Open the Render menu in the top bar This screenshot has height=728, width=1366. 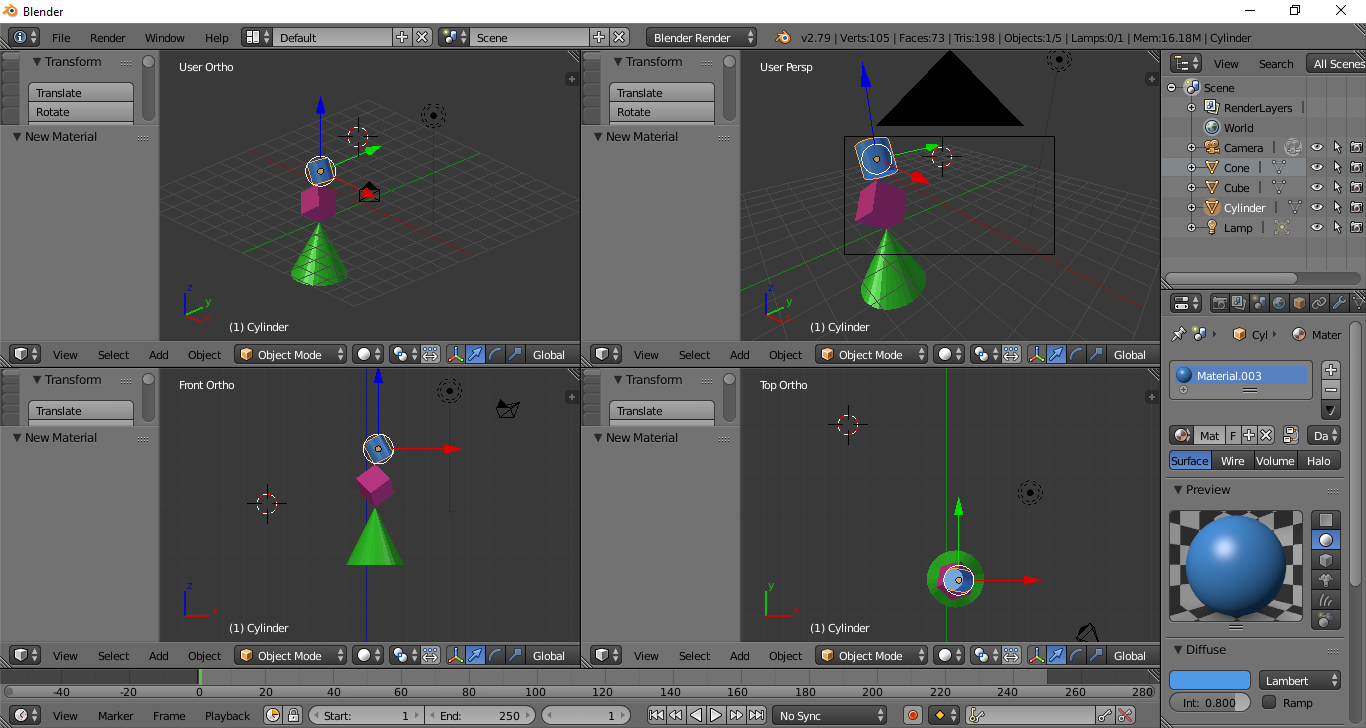tap(107, 38)
